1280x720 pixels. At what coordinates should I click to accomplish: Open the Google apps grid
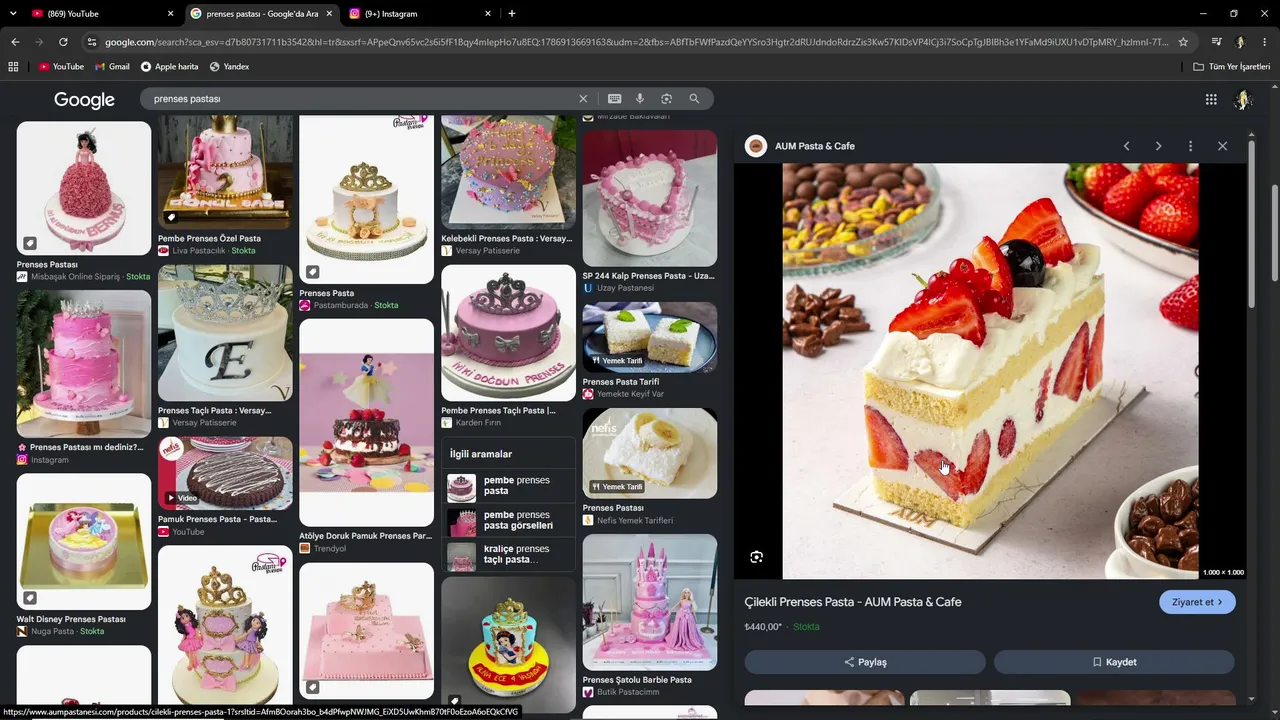[1211, 99]
